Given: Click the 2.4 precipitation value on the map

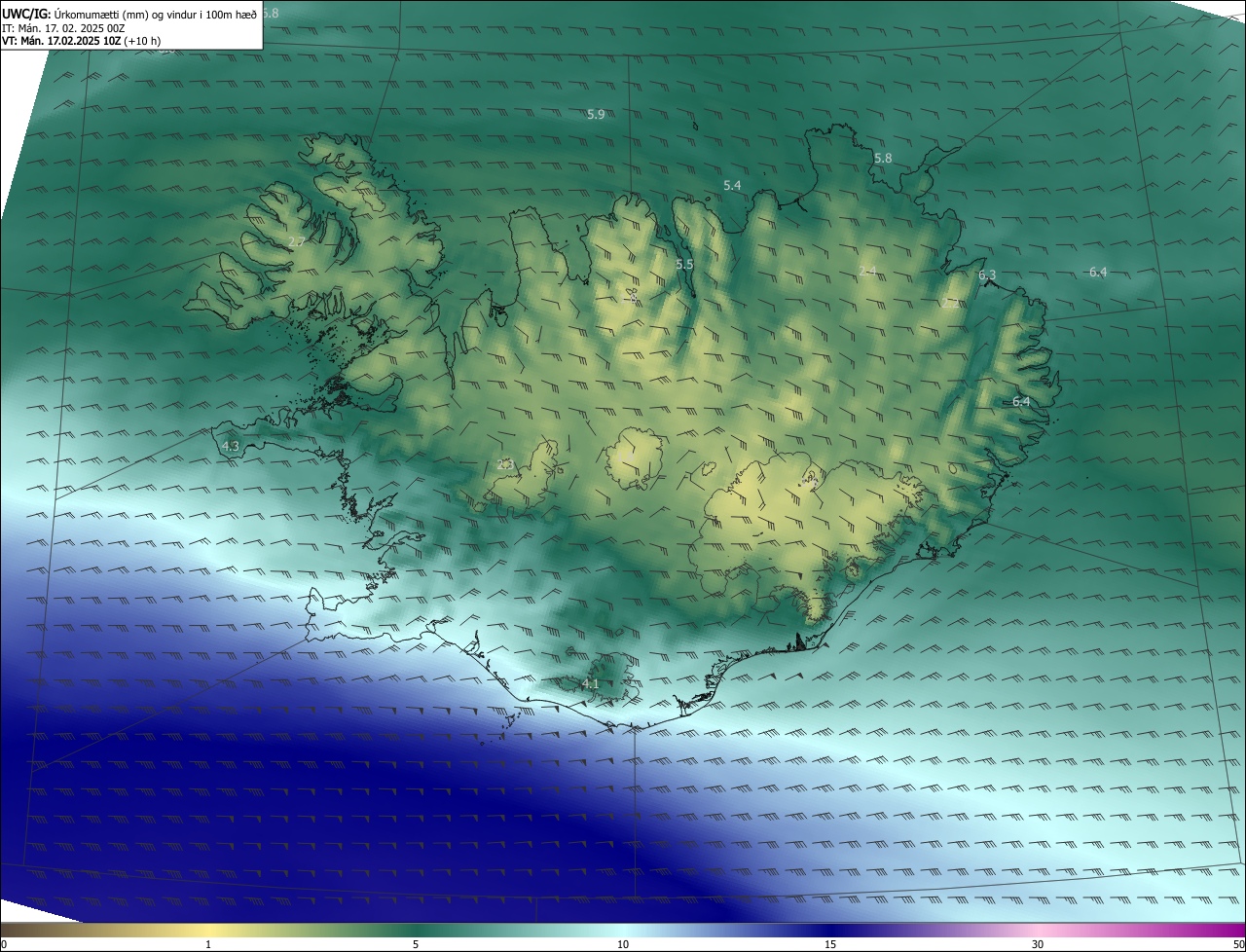Looking at the screenshot, I should (867, 271).
